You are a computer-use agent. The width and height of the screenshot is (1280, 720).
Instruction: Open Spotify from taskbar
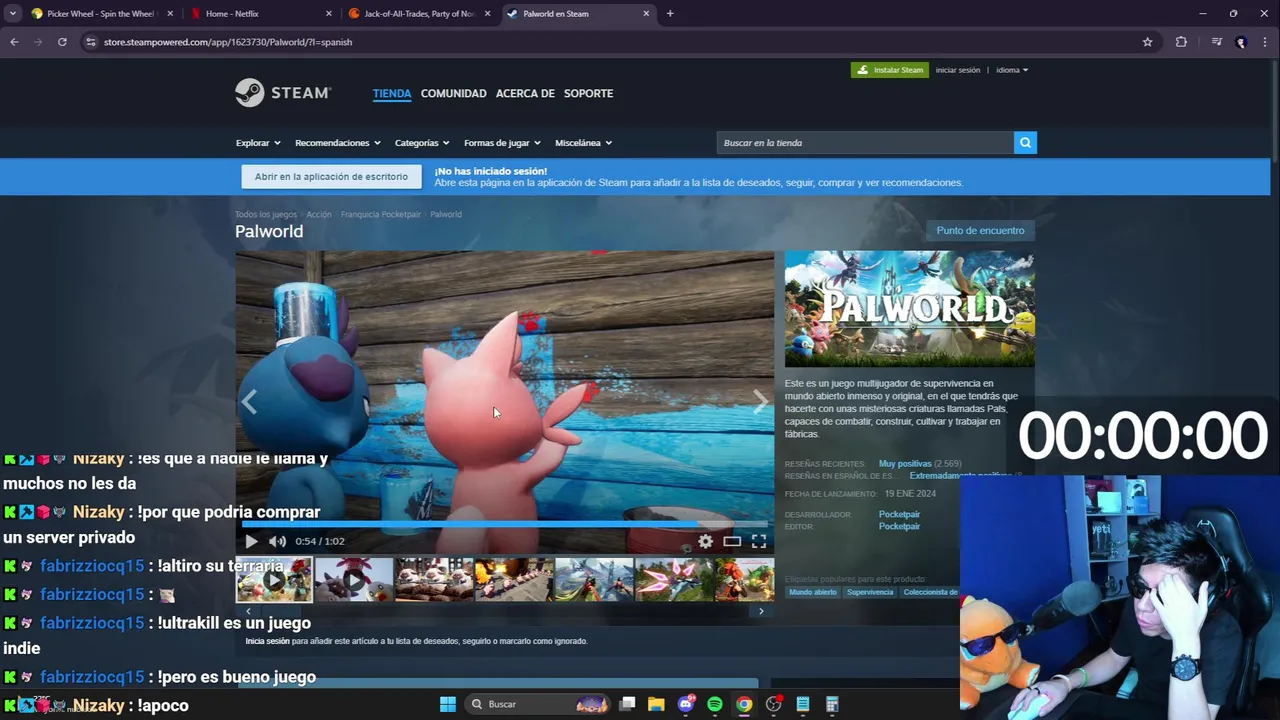[x=715, y=704]
